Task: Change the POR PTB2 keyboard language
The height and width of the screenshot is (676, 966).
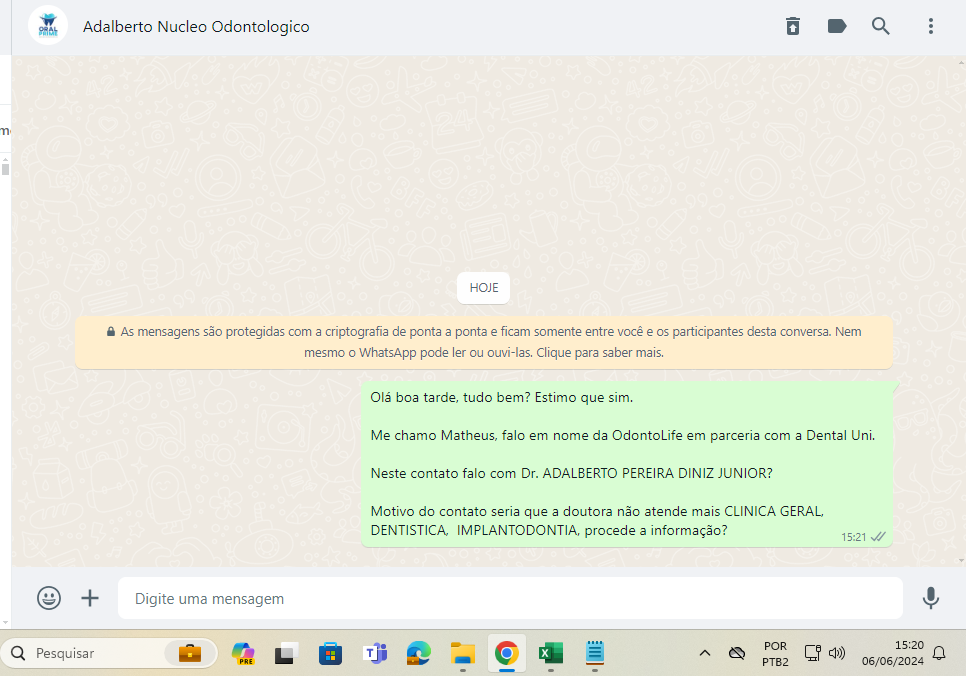Action: coord(775,653)
